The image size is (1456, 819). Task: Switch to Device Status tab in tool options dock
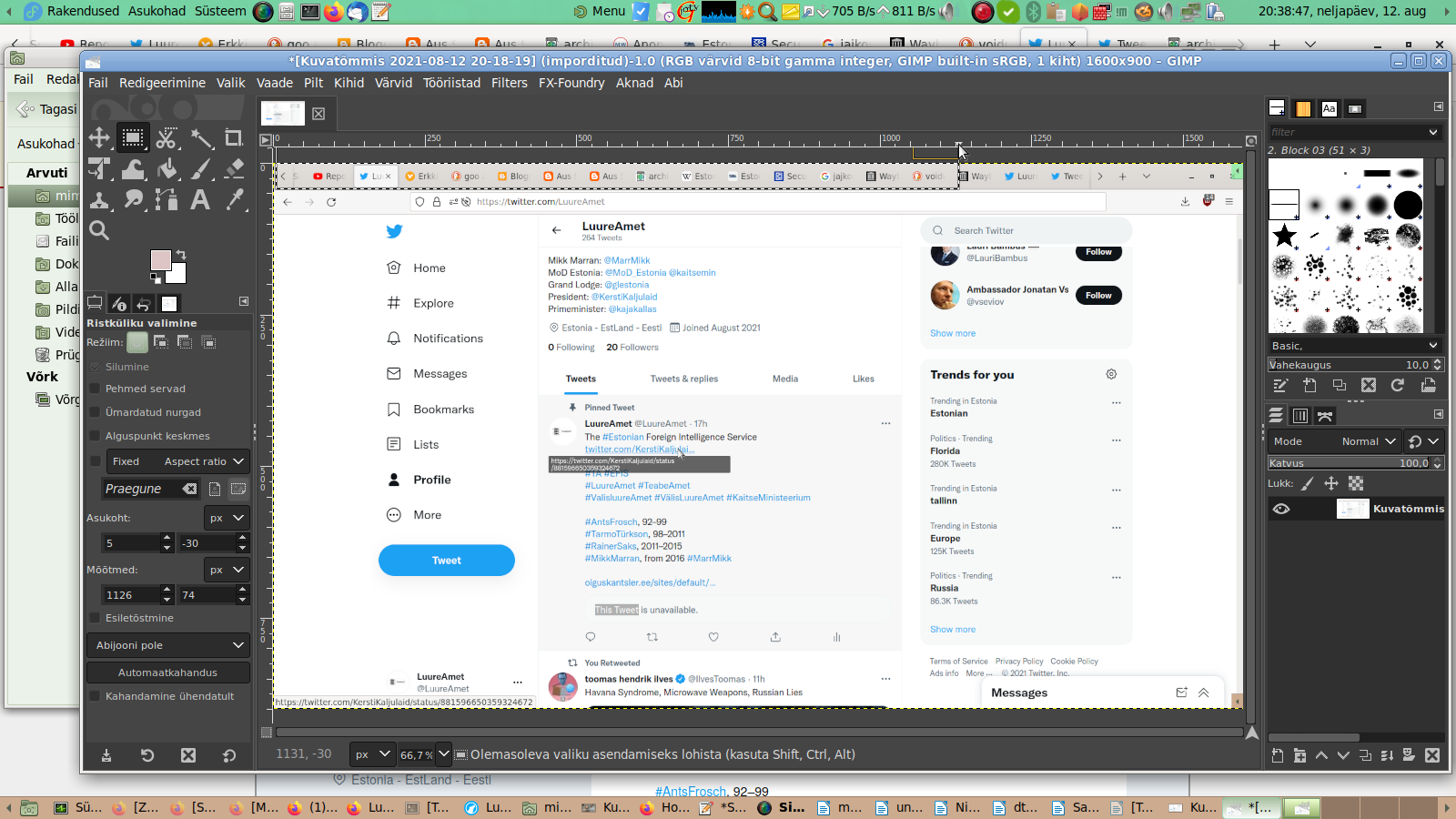coord(119,303)
